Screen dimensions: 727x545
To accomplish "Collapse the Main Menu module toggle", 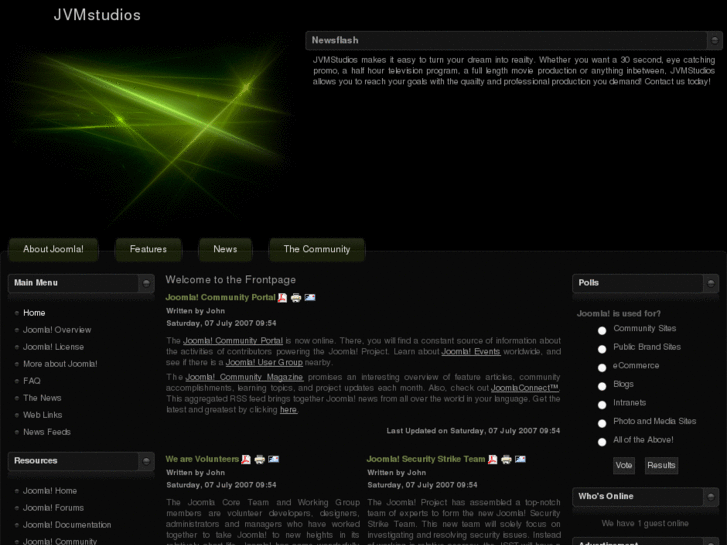I will click(146, 283).
